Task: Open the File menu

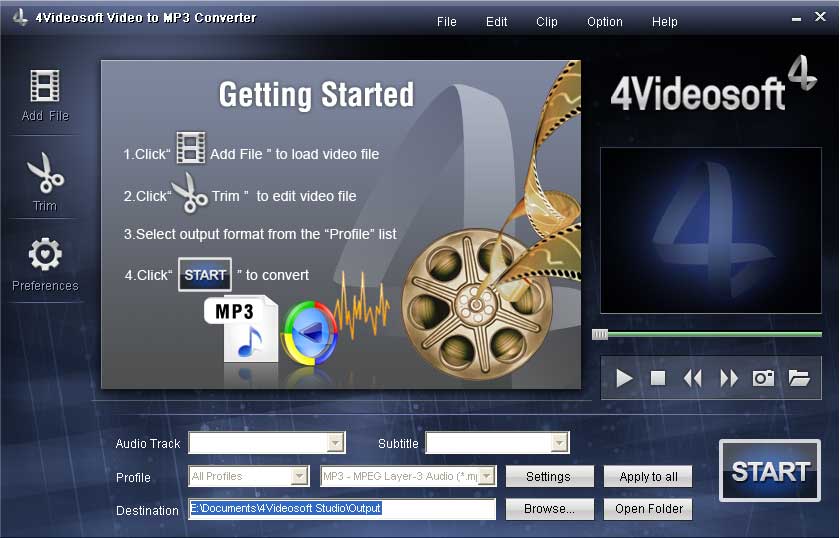Action: [x=447, y=22]
